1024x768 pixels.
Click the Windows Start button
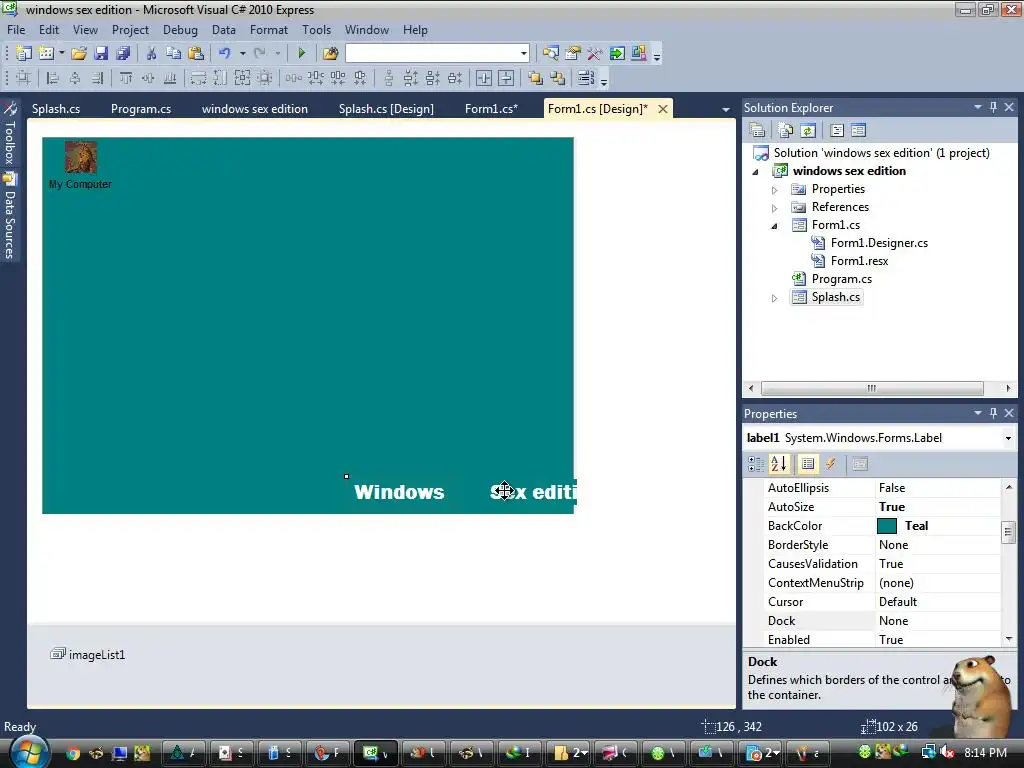click(x=29, y=752)
